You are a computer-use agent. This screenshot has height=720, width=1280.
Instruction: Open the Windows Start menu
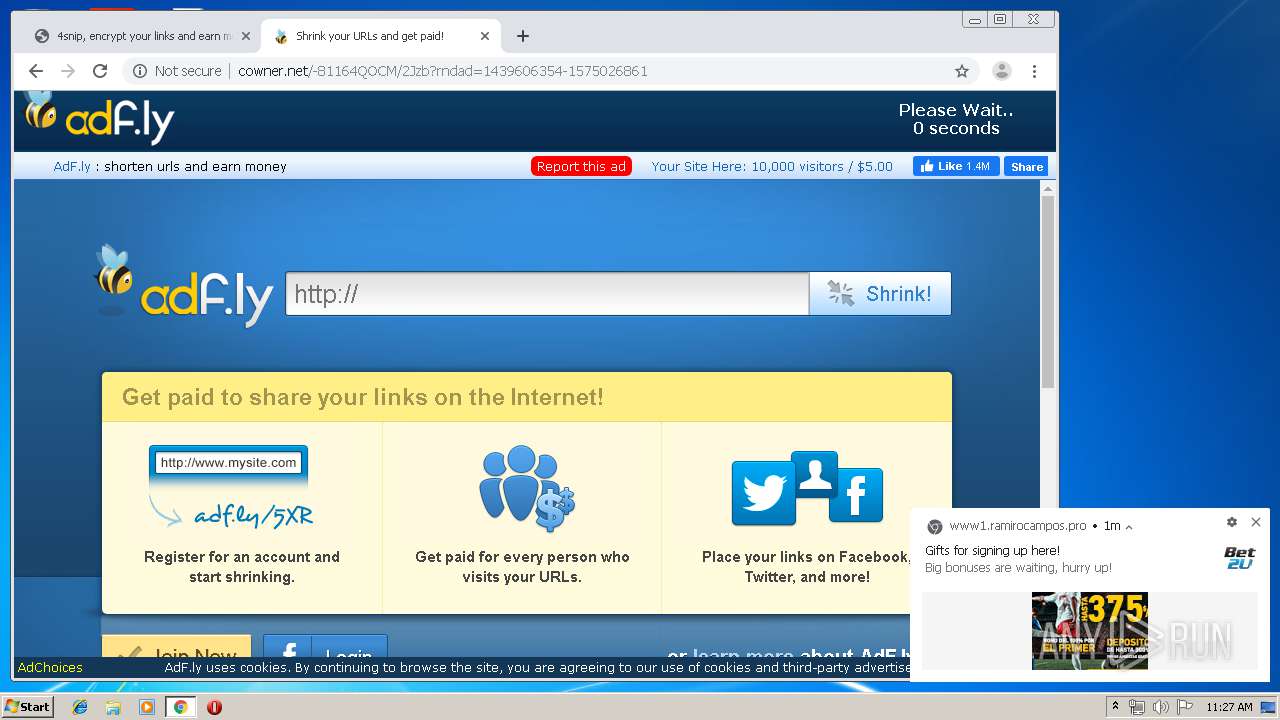tap(28, 707)
